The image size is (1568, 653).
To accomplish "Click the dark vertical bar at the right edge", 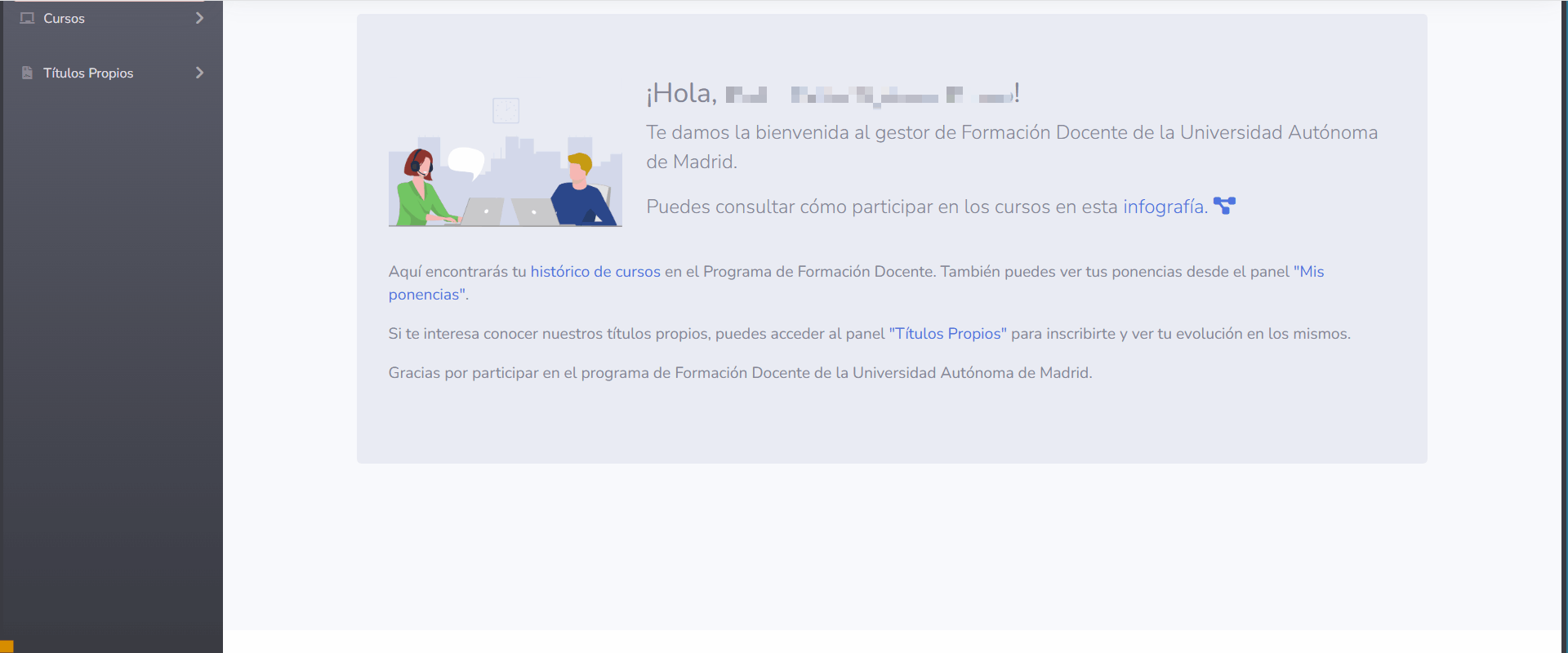I will click(1564, 326).
